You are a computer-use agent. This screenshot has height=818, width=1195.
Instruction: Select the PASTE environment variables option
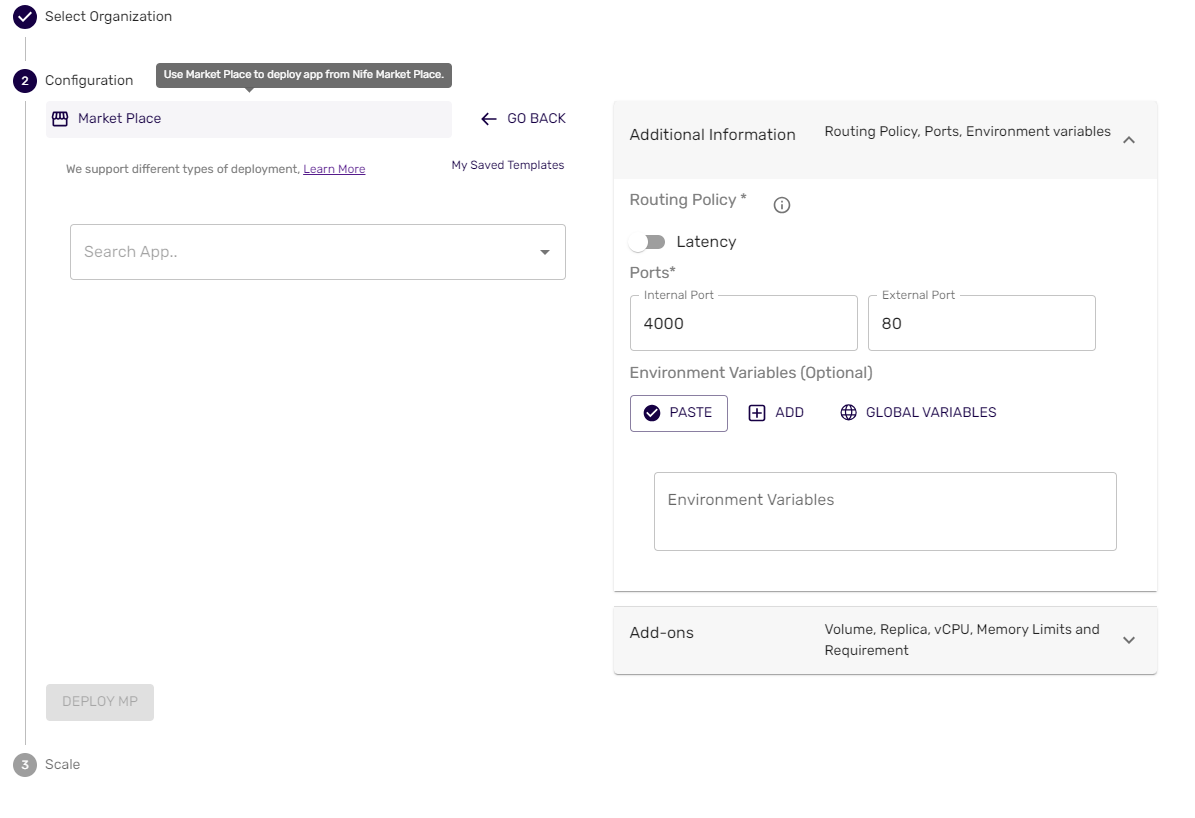678,412
